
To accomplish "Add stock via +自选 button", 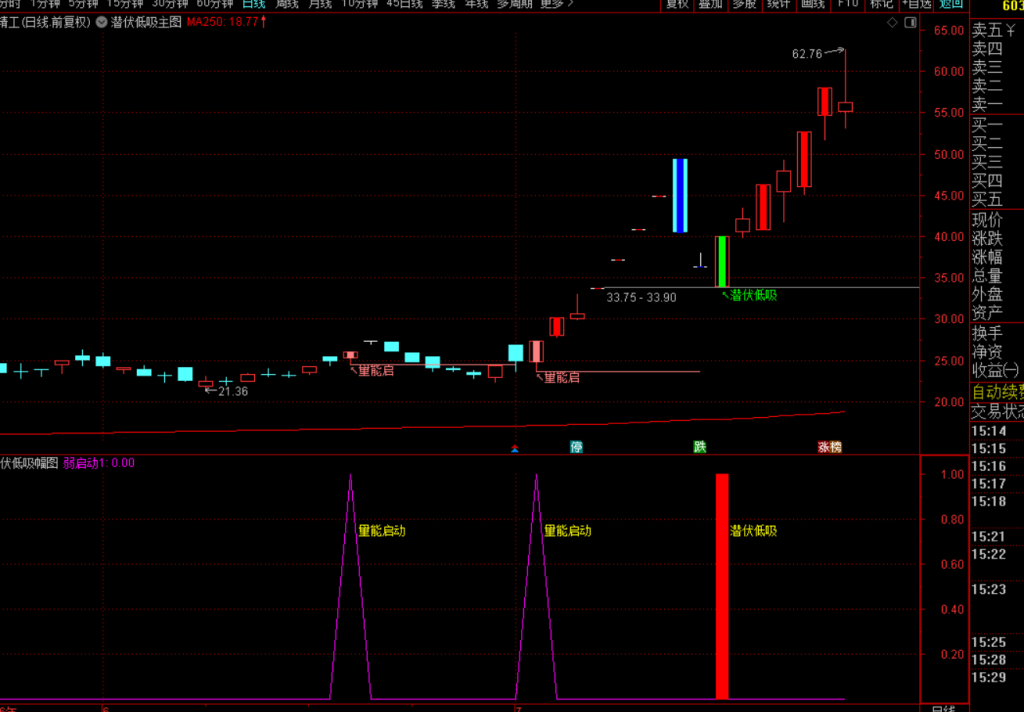I will [x=916, y=4].
